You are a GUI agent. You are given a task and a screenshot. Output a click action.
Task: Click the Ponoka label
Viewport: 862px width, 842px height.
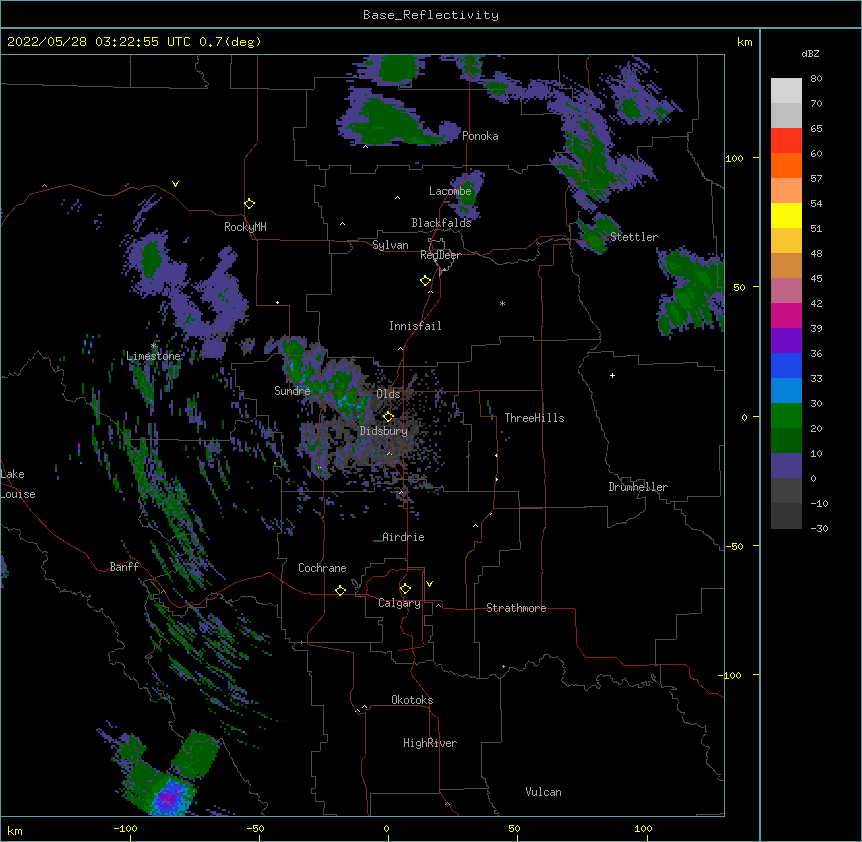point(480,136)
